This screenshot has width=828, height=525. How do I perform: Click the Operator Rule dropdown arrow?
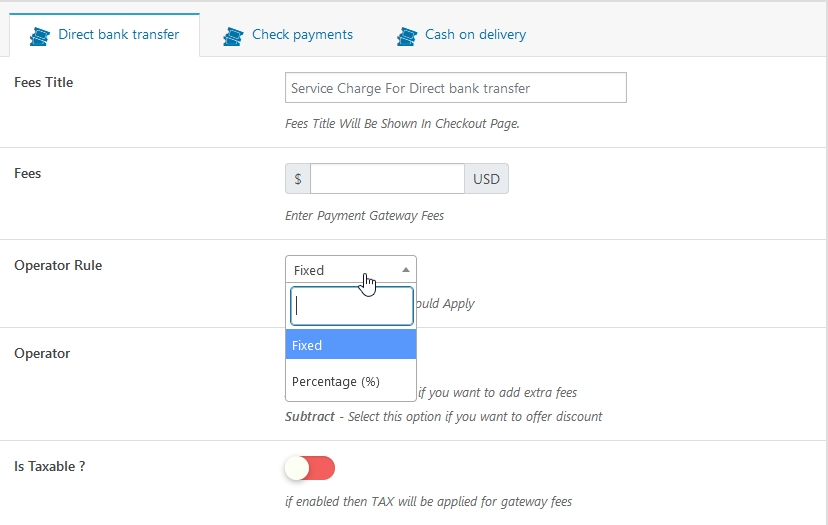click(x=406, y=270)
